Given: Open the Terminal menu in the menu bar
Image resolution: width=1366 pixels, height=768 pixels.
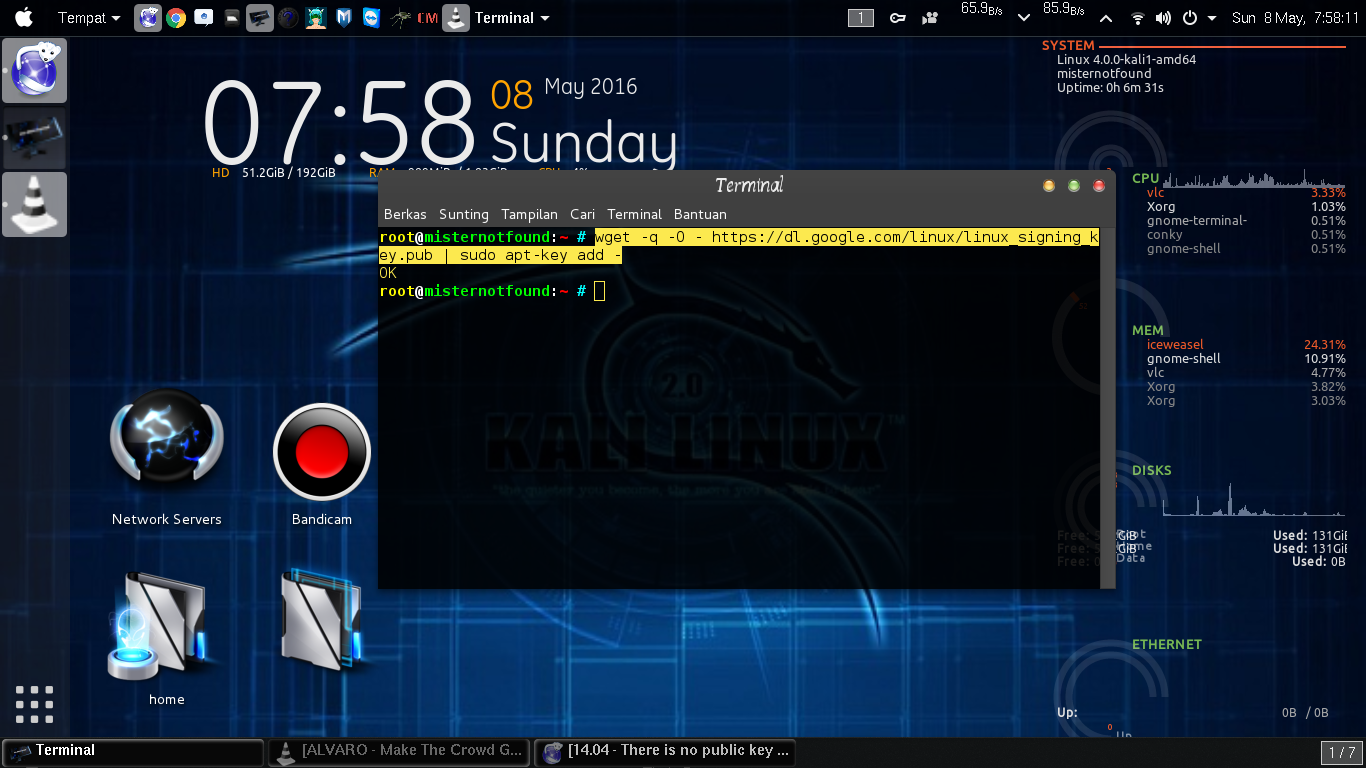Looking at the screenshot, I should click(x=635, y=214).
